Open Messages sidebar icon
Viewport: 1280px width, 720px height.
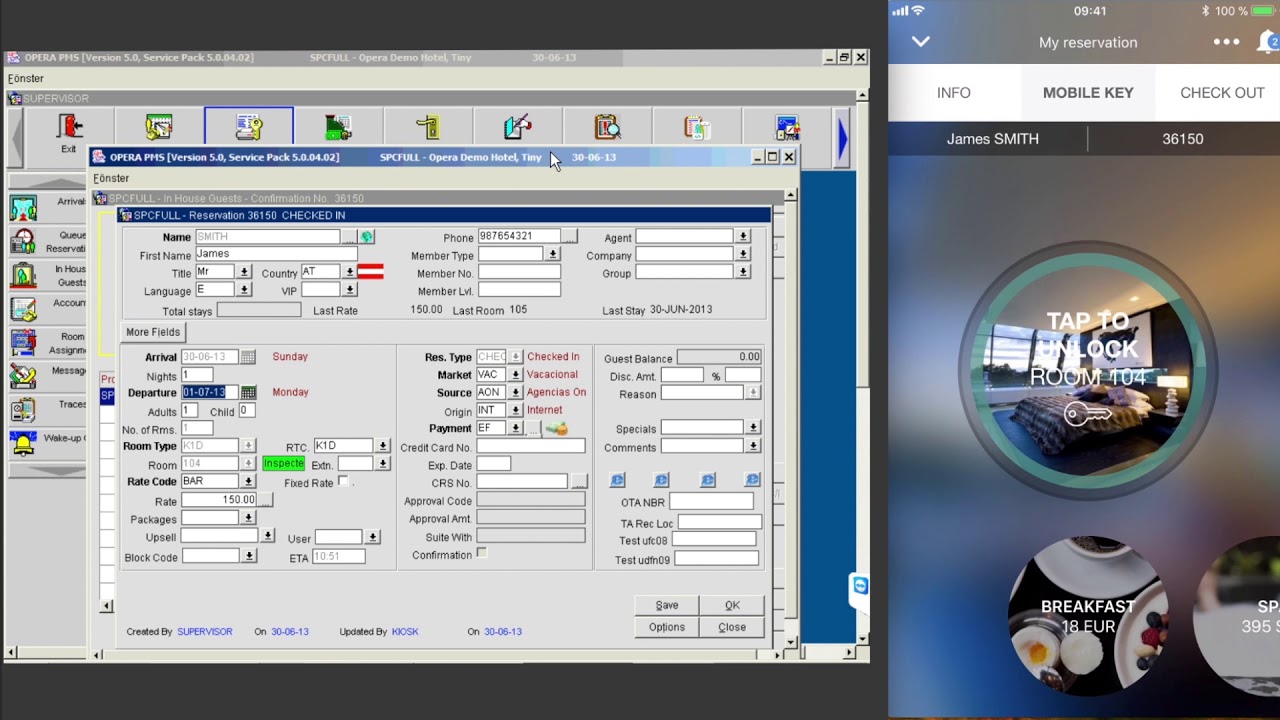pyautogui.click(x=23, y=376)
